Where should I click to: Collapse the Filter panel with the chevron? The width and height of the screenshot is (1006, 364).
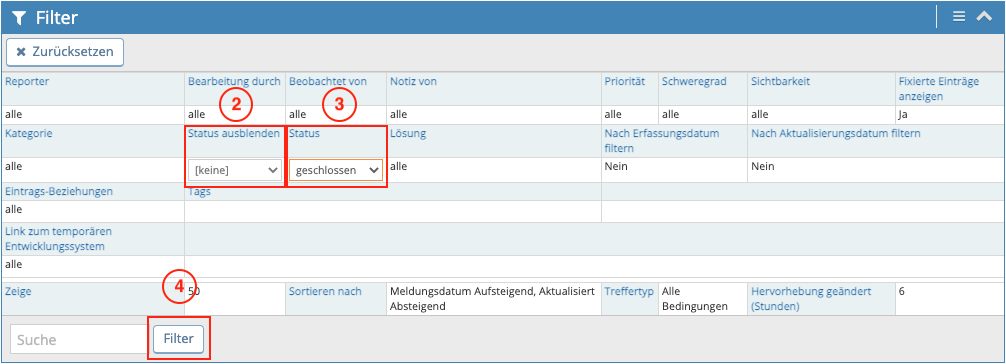coord(984,17)
